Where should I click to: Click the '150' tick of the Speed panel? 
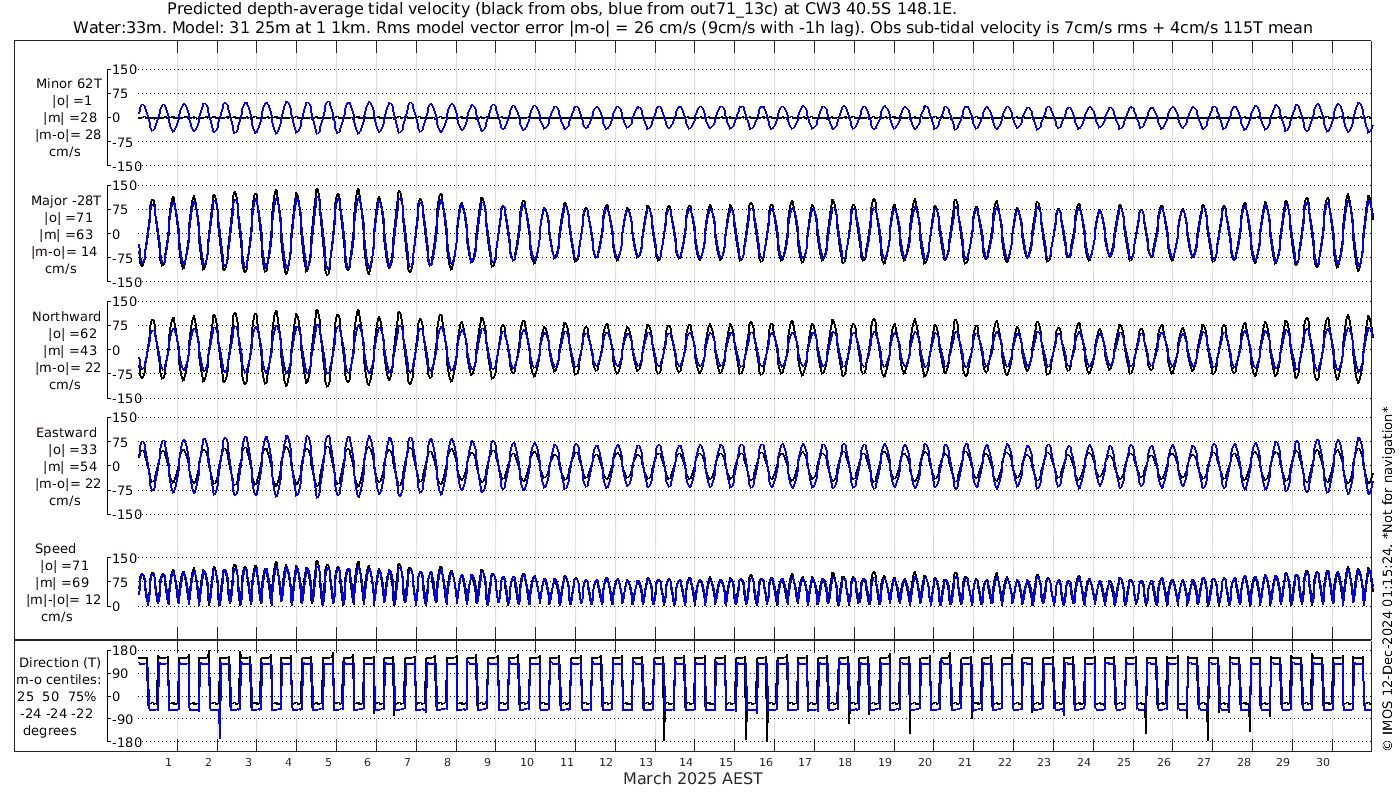[124, 558]
